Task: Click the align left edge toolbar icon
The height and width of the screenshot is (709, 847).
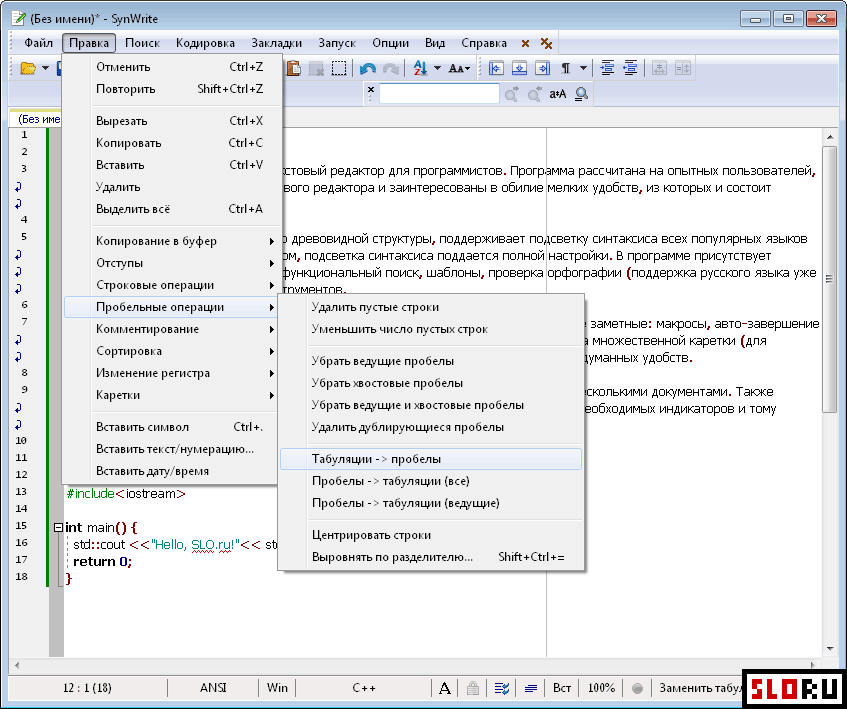Action: pyautogui.click(x=496, y=69)
